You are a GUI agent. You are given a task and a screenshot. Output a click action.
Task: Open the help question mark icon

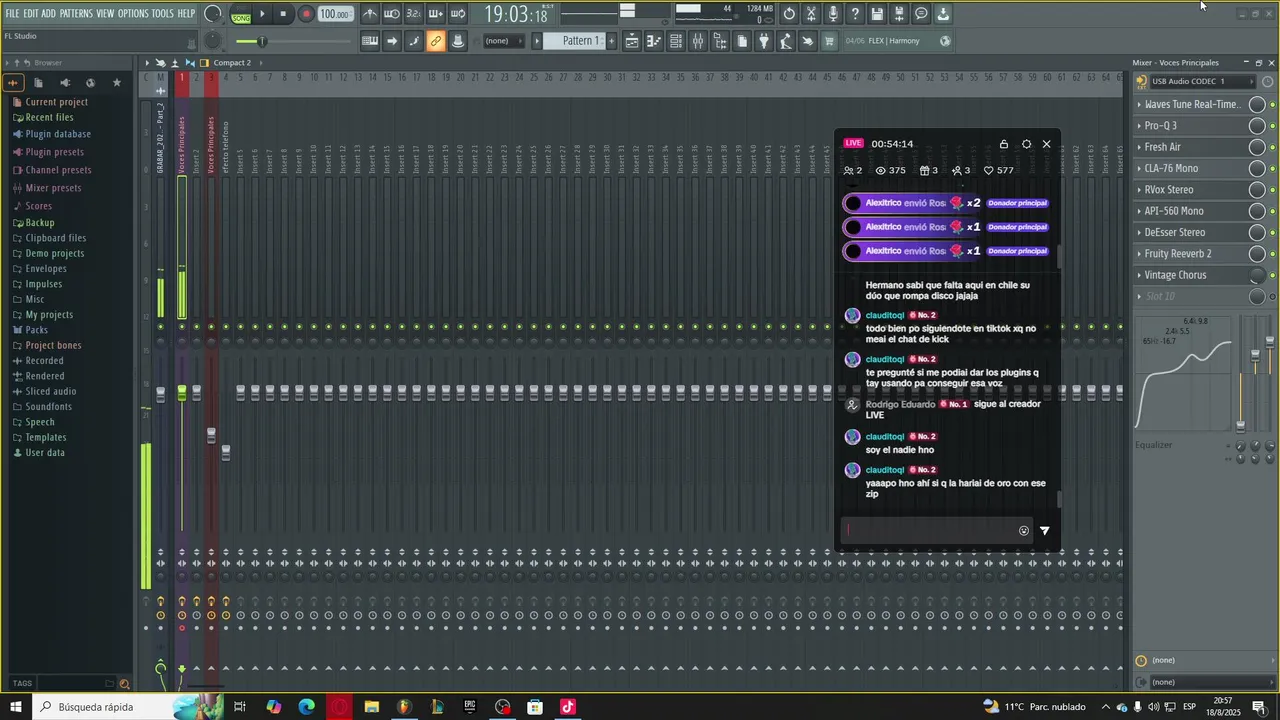click(x=855, y=14)
